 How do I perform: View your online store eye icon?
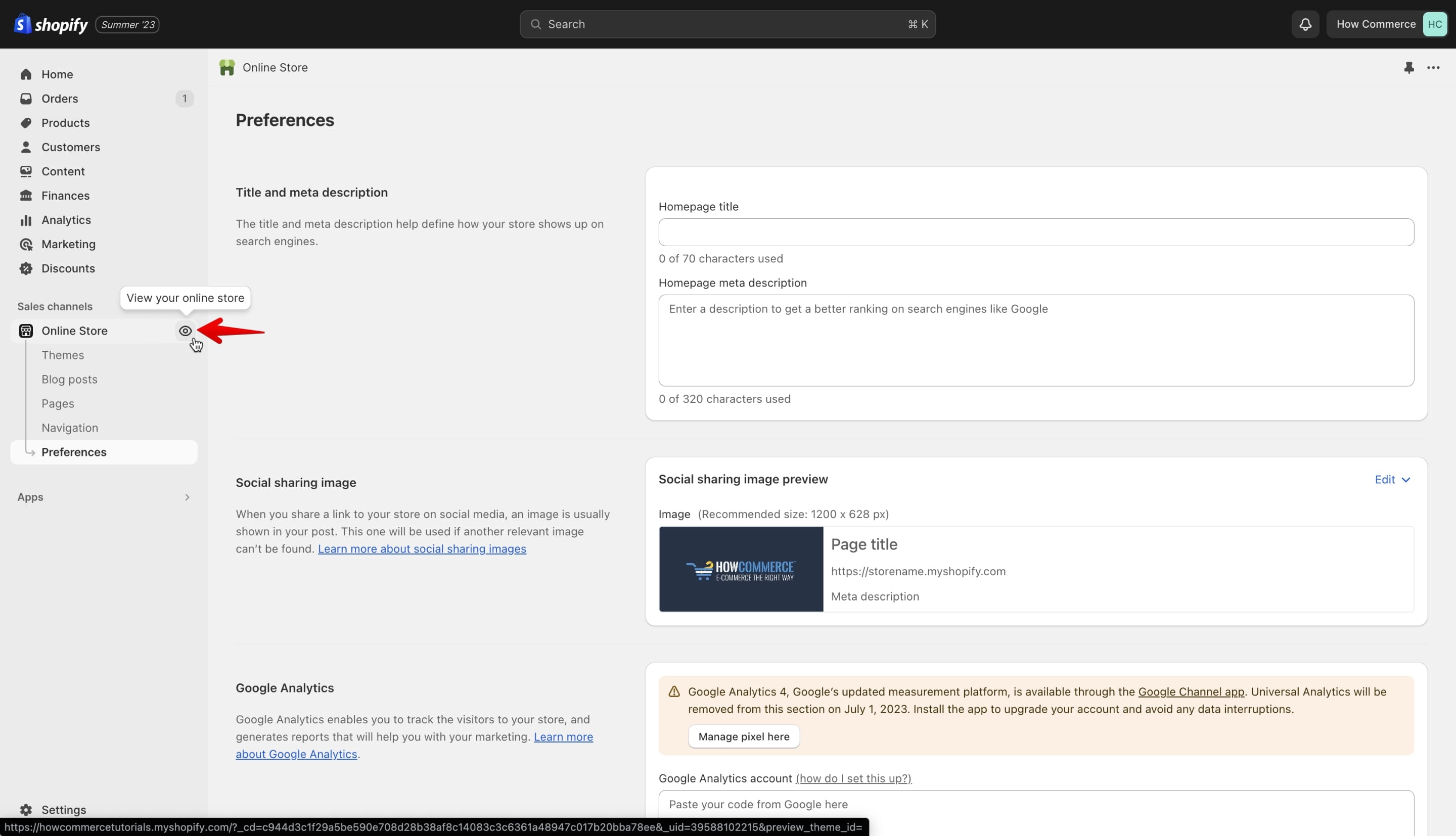click(185, 331)
